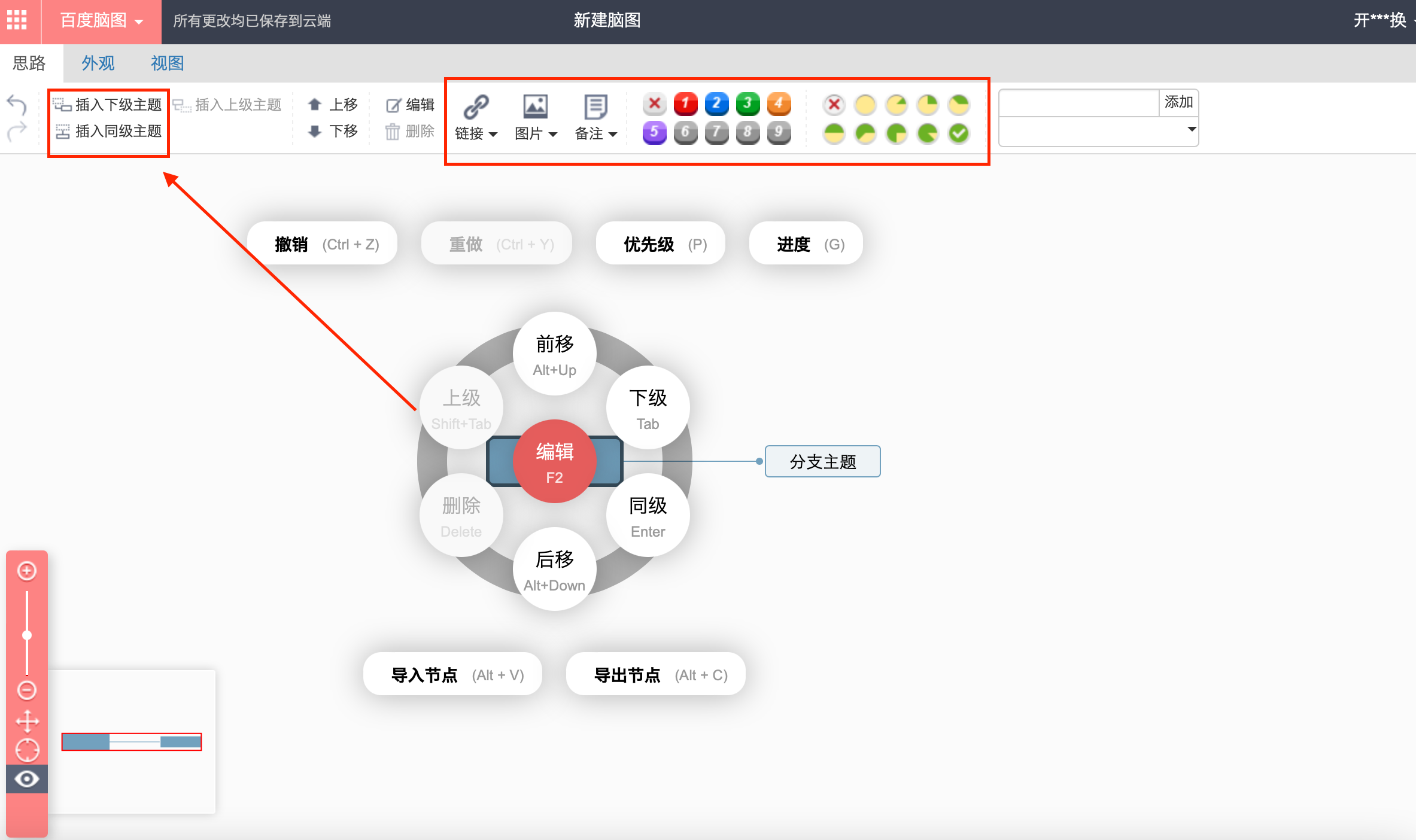Expand the 链接 dropdown arrow

point(493,135)
